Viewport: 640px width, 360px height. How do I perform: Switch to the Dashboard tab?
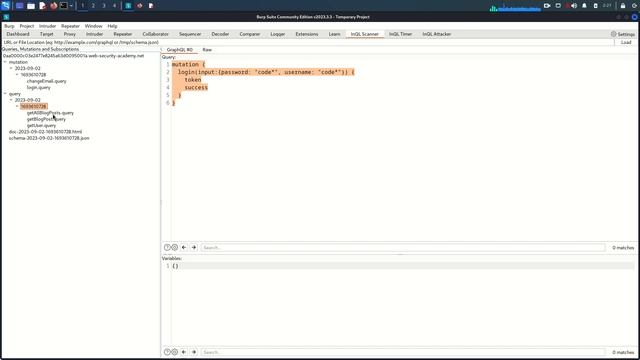pyautogui.click(x=18, y=34)
